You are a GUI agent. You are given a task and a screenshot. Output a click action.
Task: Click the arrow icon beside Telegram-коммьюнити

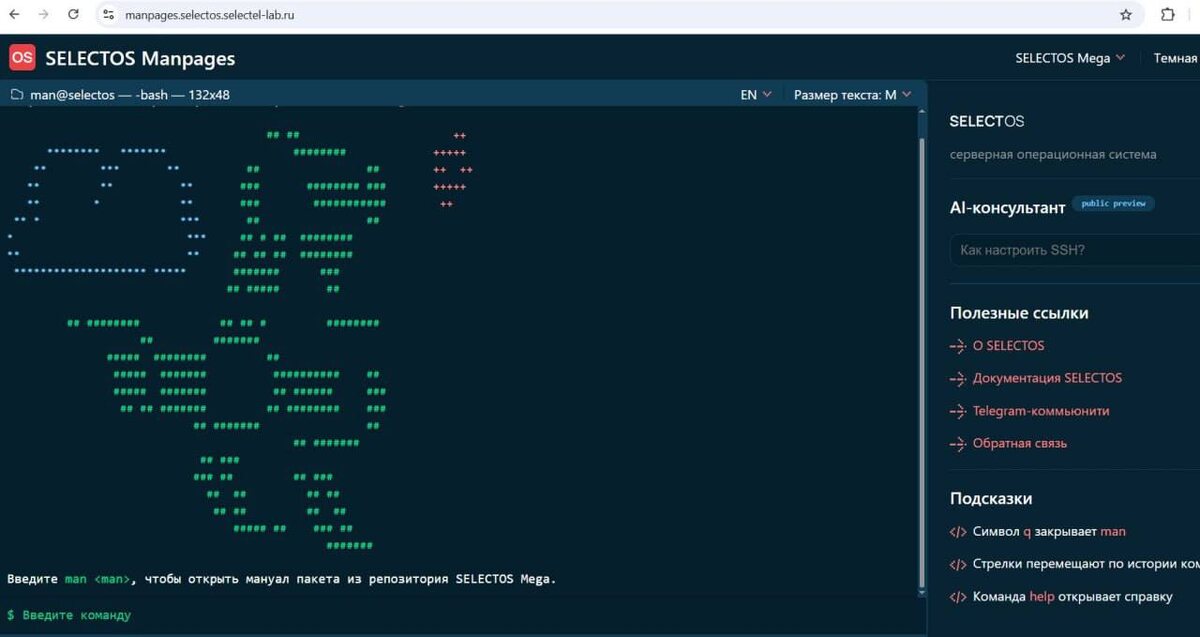(957, 411)
